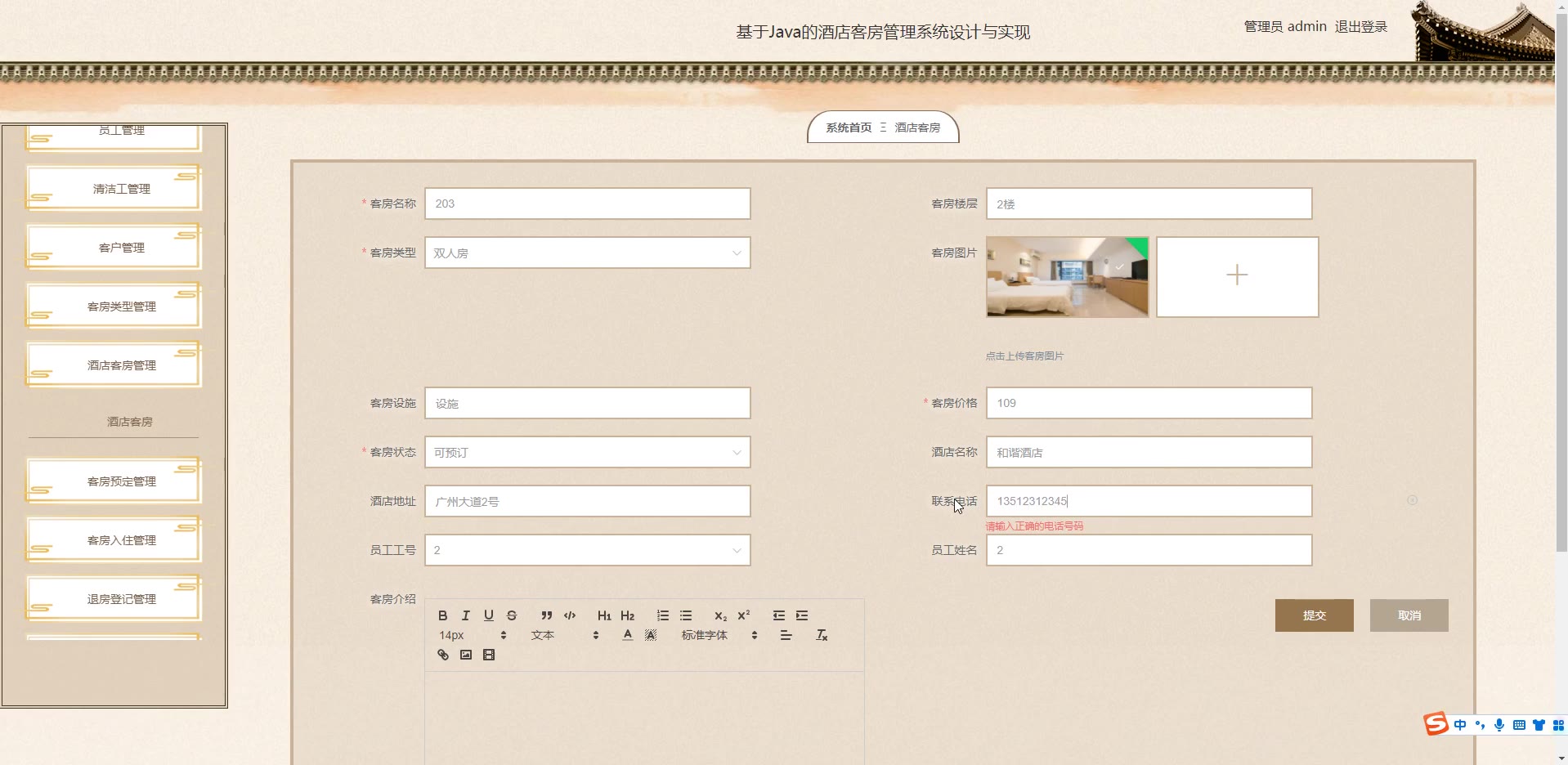Toggle italic formatting in the editor
The width and height of the screenshot is (1568, 765).
point(465,615)
